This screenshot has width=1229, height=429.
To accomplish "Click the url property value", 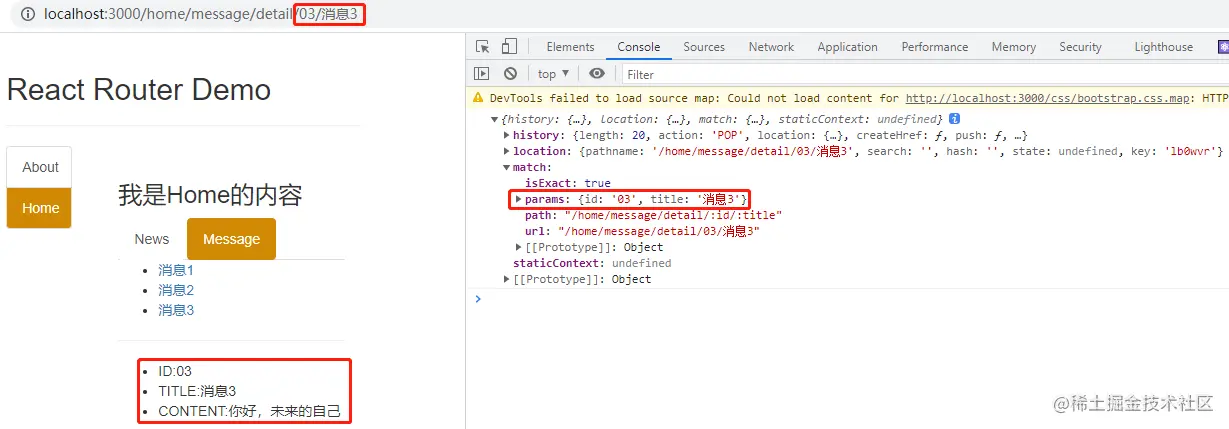I will [x=658, y=231].
